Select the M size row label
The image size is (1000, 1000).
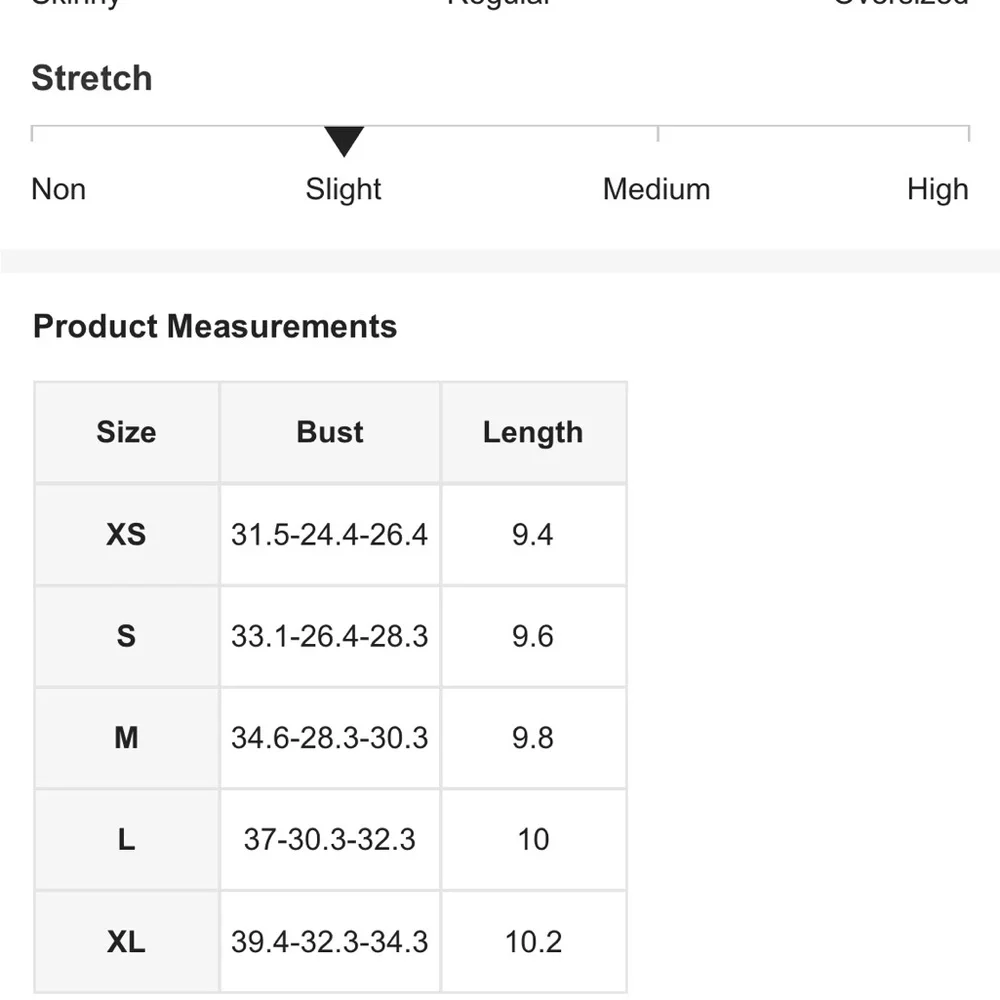126,738
